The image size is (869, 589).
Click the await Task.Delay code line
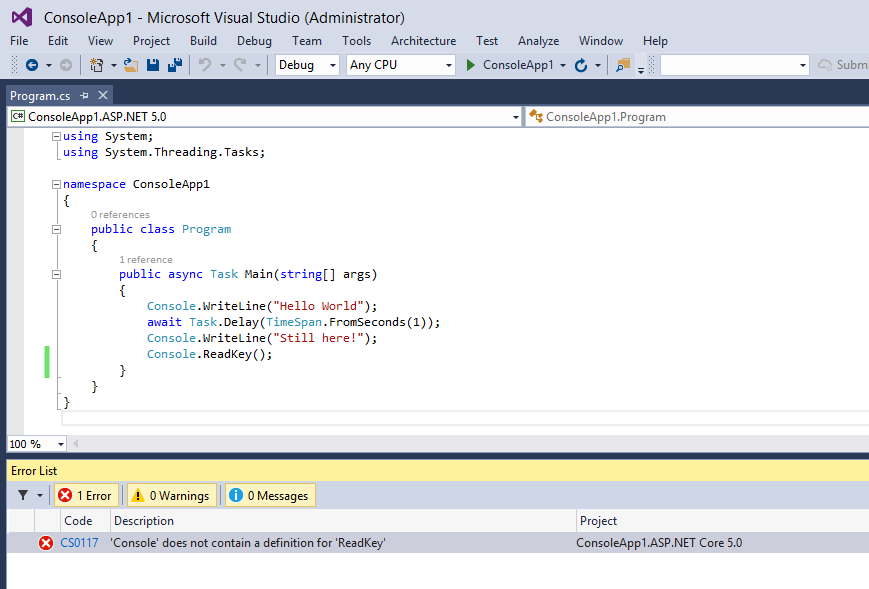[293, 322]
